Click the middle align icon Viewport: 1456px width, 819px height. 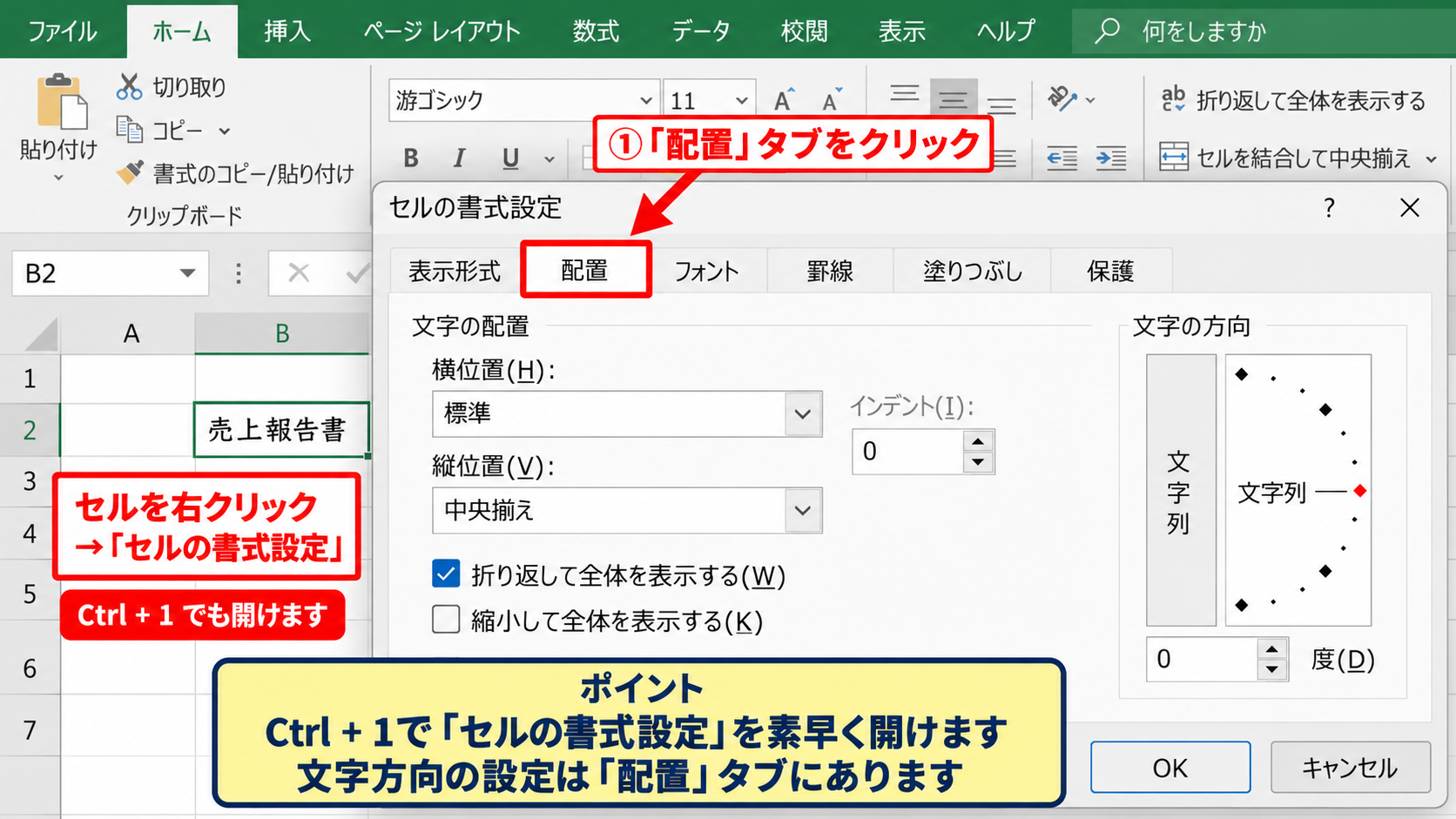(x=953, y=97)
